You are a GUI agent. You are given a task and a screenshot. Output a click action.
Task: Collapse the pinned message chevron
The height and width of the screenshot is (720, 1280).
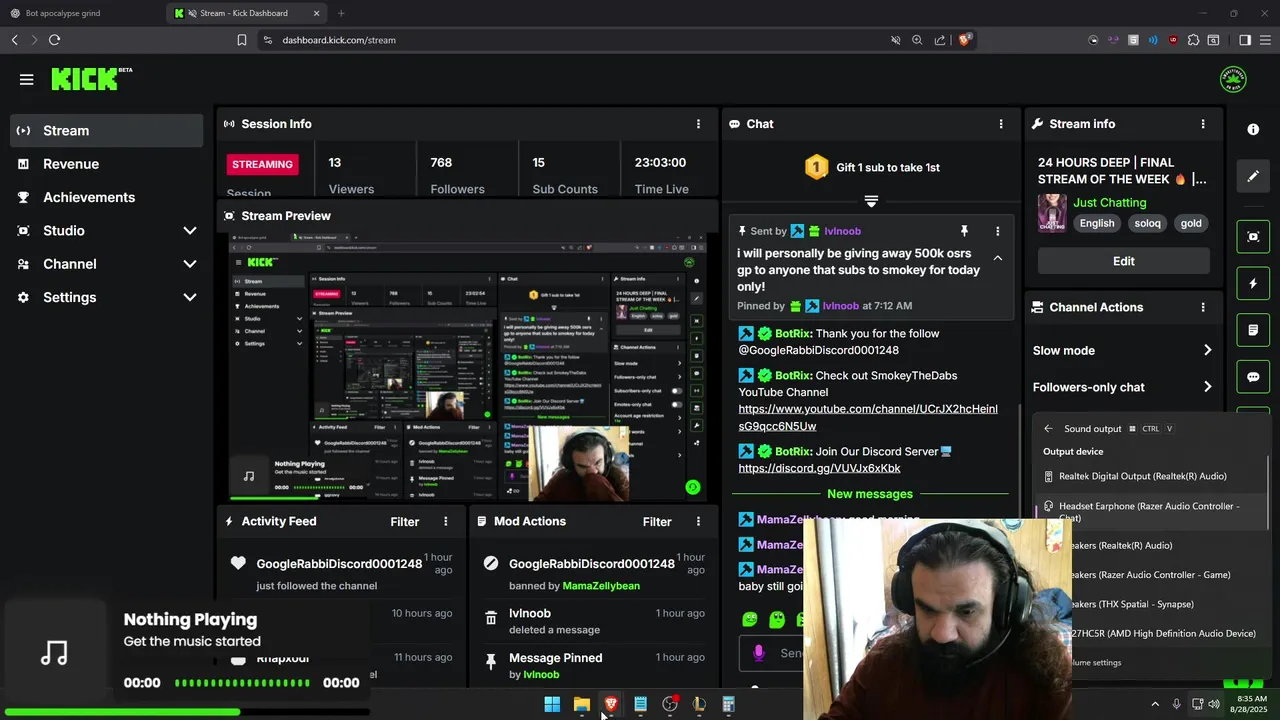pos(997,258)
